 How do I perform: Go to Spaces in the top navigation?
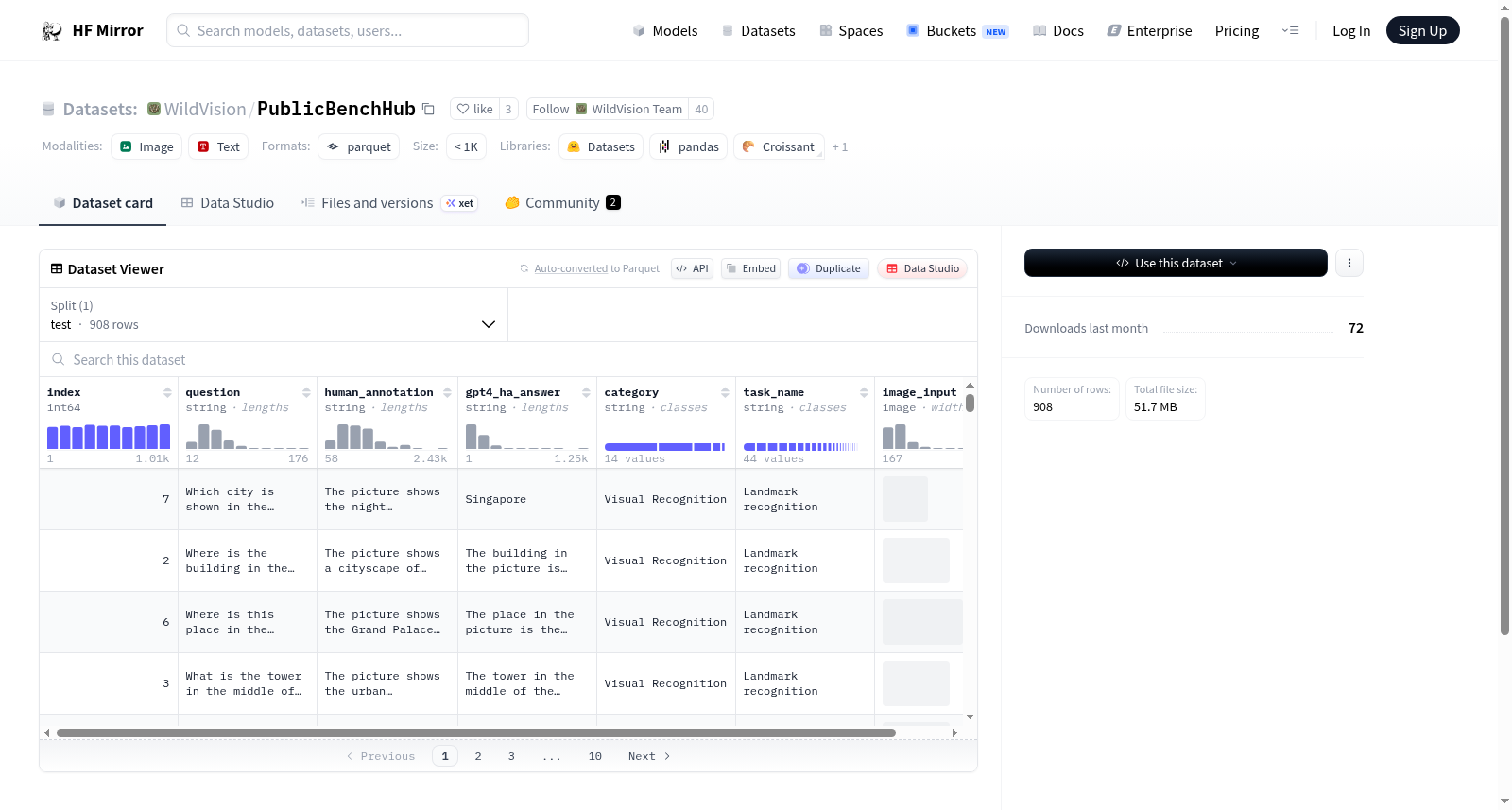click(x=851, y=31)
